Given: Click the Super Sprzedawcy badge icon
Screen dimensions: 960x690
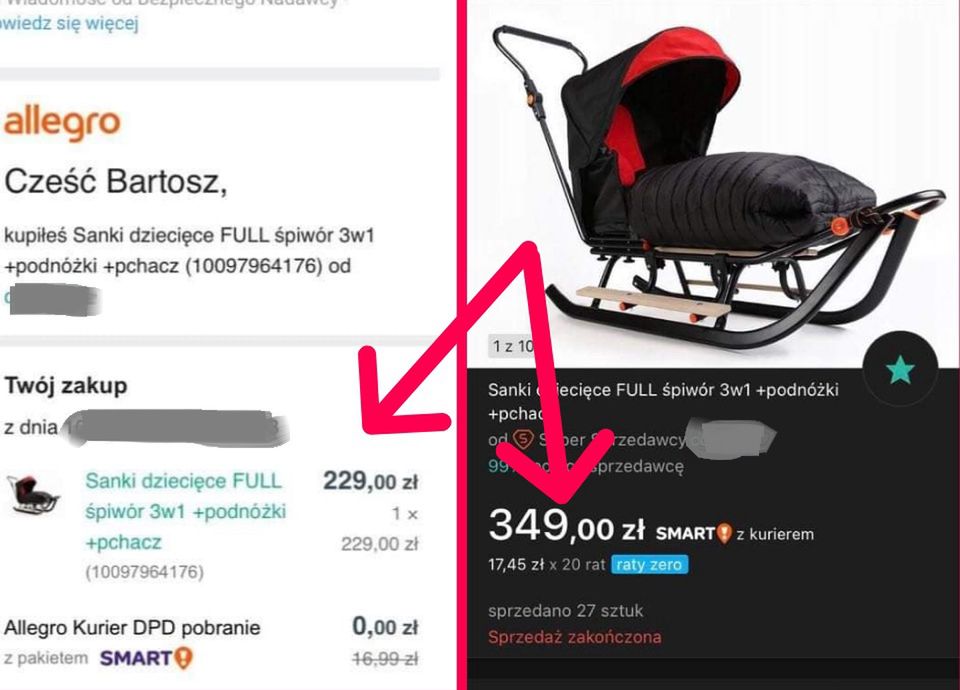Looking at the screenshot, I should point(523,439).
